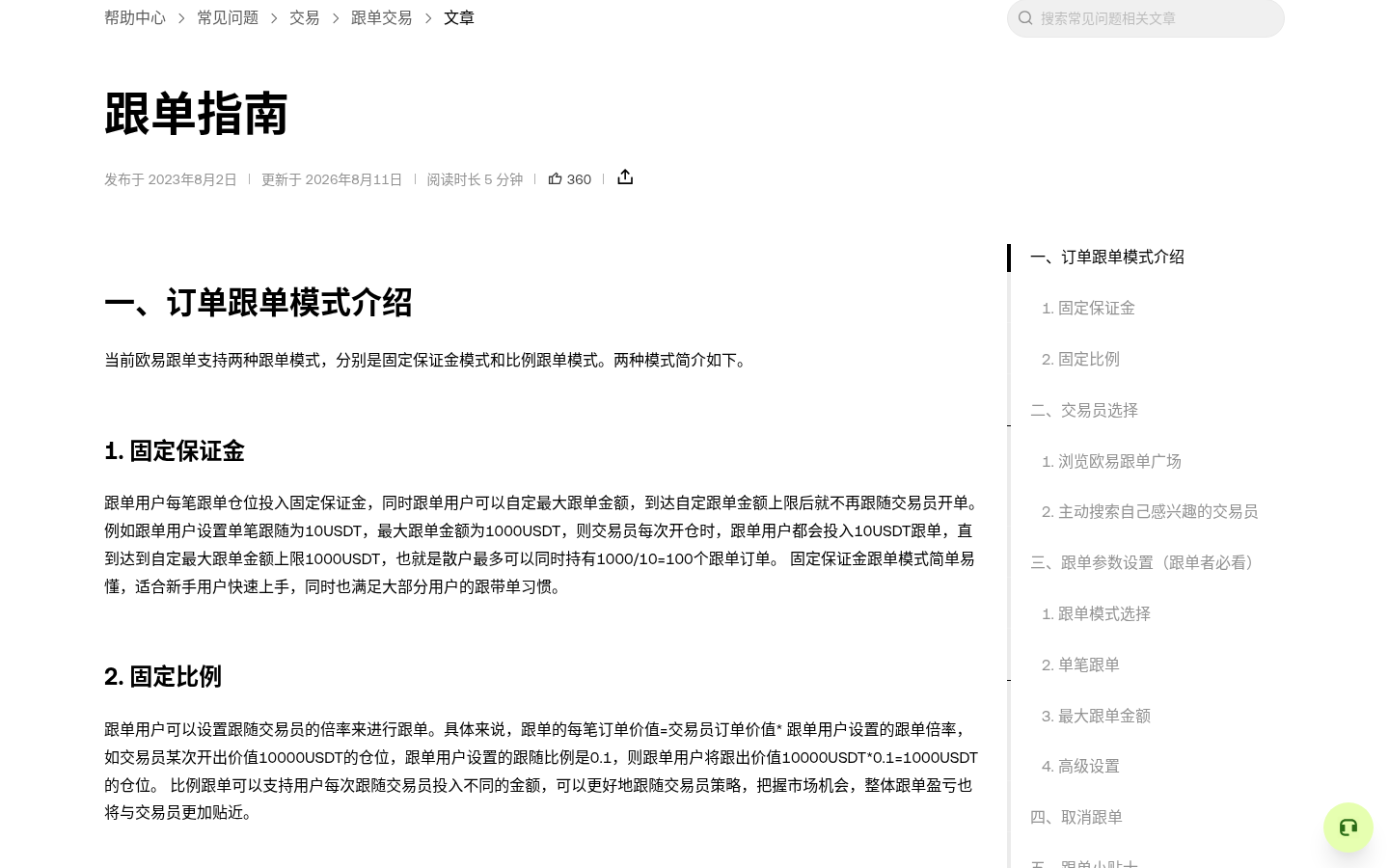Click the thumbs-up like icon

tap(555, 178)
